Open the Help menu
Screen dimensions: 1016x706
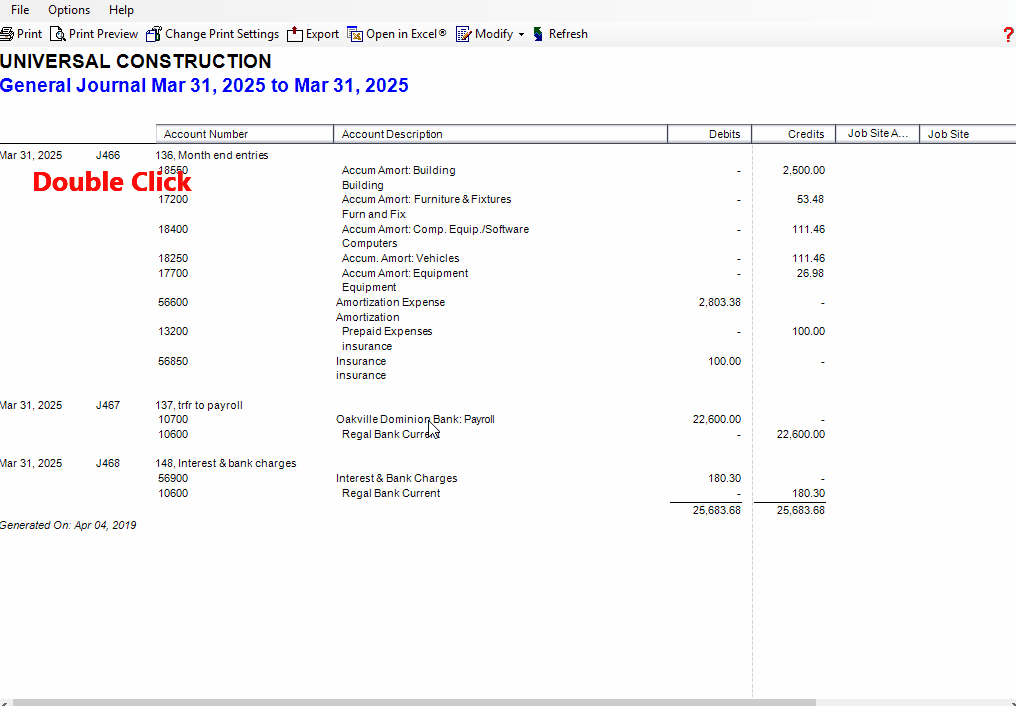121,10
